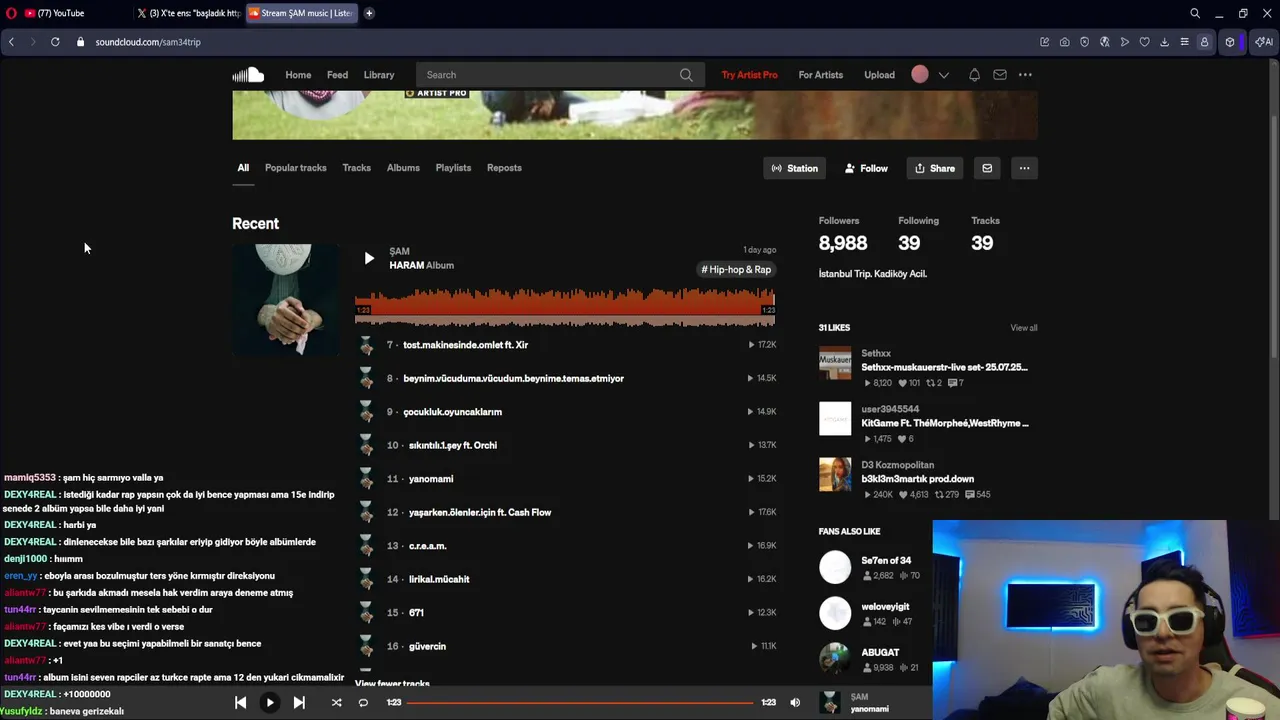Viewport: 1280px width, 720px height.
Task: Select the All tab
Action: pyautogui.click(x=243, y=168)
